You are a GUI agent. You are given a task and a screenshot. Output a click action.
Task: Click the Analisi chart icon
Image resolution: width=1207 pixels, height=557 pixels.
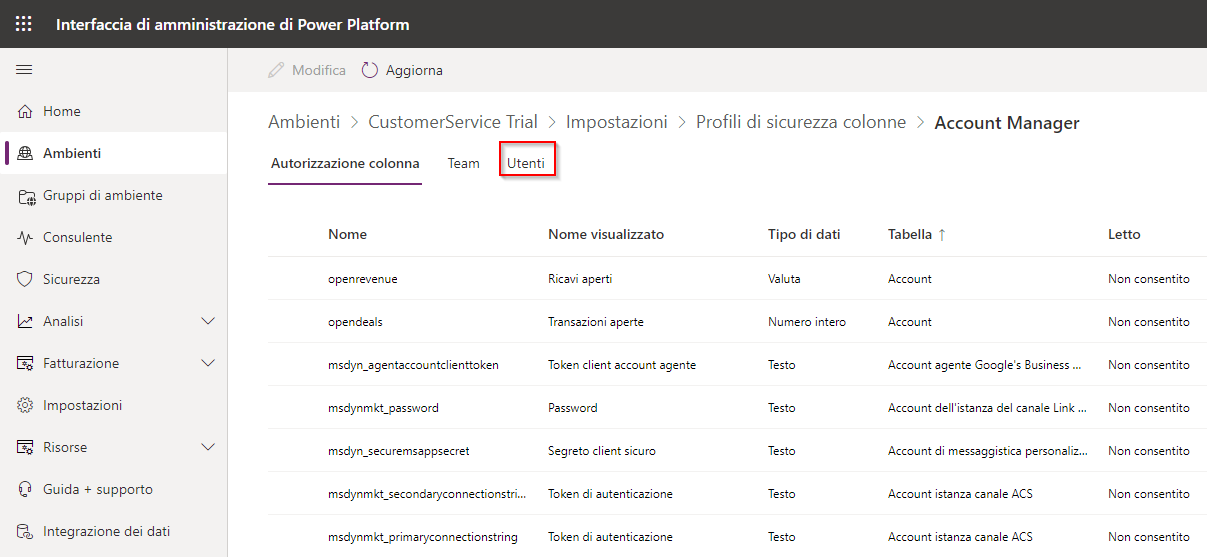[x=25, y=321]
